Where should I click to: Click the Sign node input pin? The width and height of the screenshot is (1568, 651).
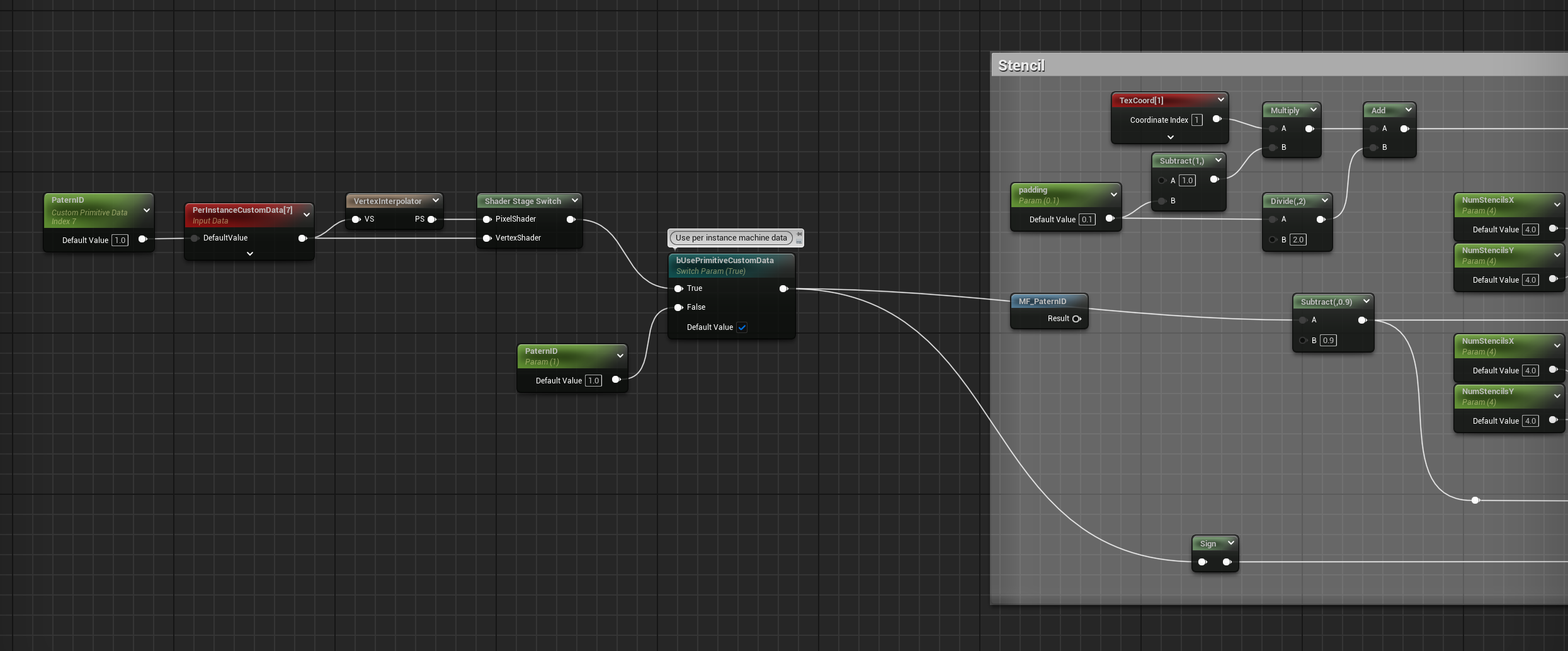[1203, 562]
